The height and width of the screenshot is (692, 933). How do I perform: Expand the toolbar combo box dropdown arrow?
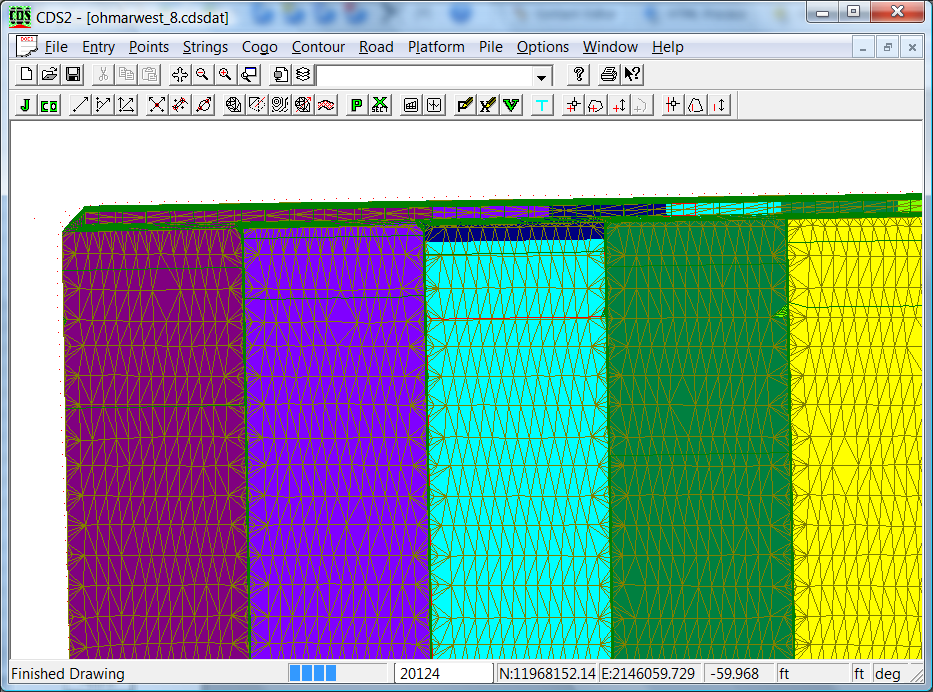(x=542, y=76)
